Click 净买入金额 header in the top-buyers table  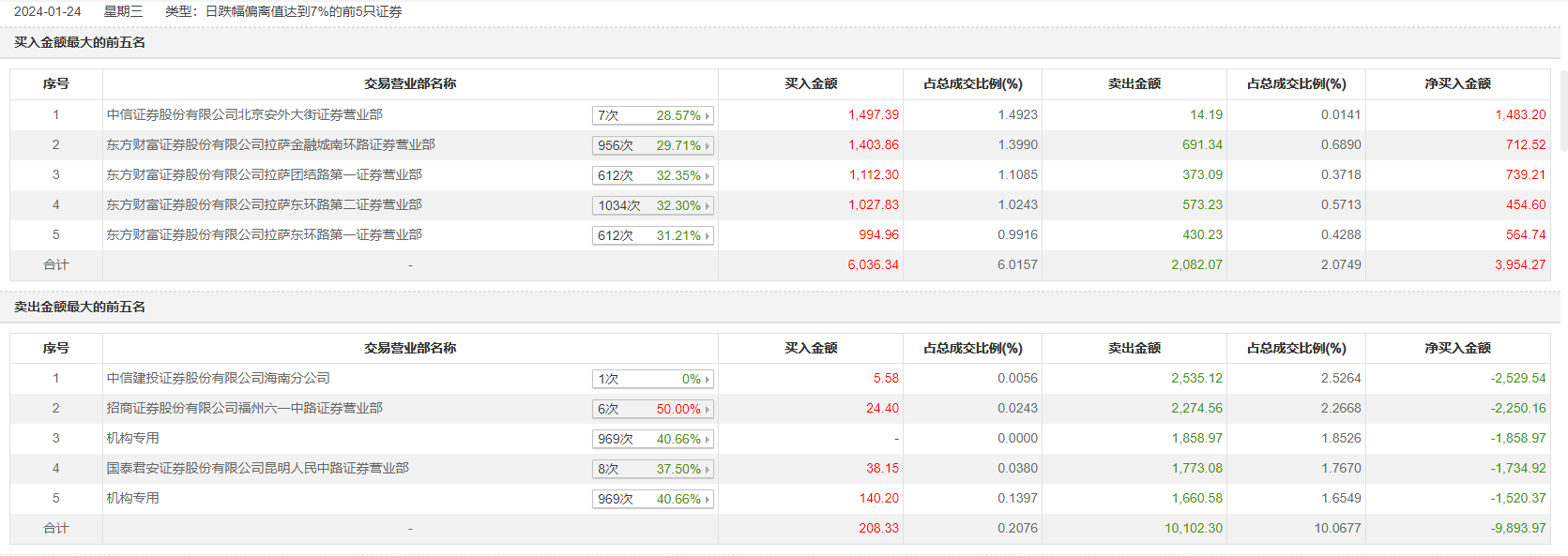click(x=1457, y=83)
